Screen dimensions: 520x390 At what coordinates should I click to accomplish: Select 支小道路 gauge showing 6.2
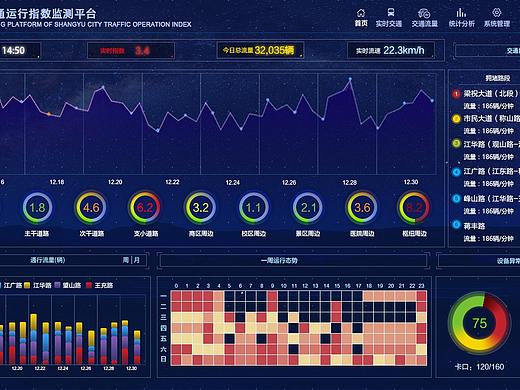click(x=145, y=208)
